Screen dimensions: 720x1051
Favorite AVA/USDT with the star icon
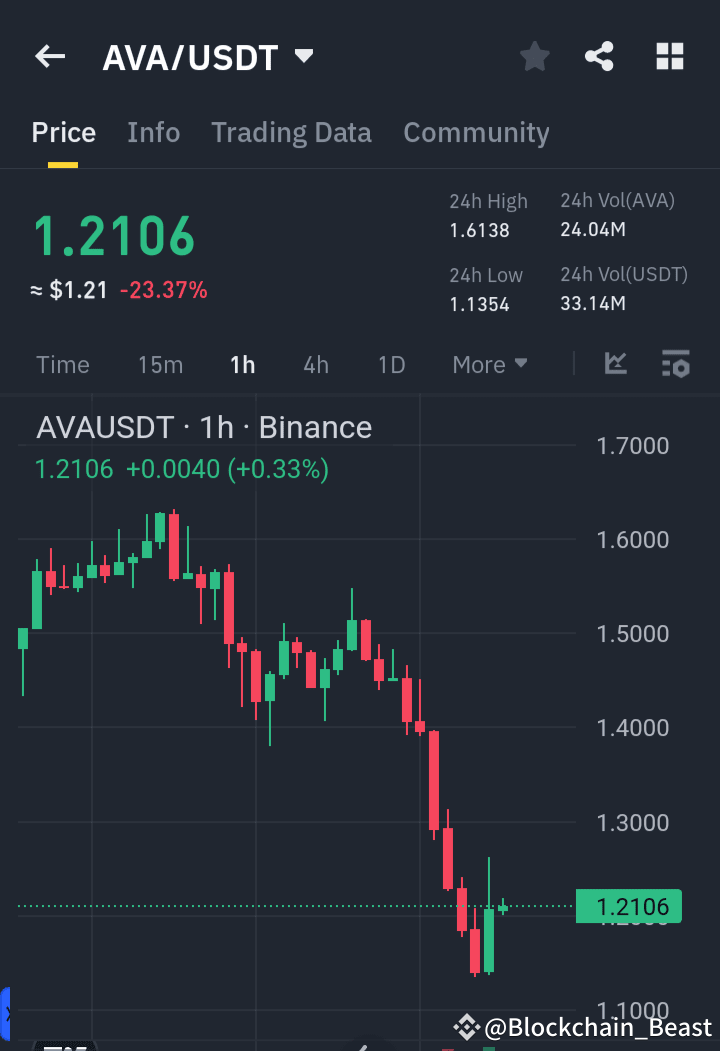pos(534,56)
